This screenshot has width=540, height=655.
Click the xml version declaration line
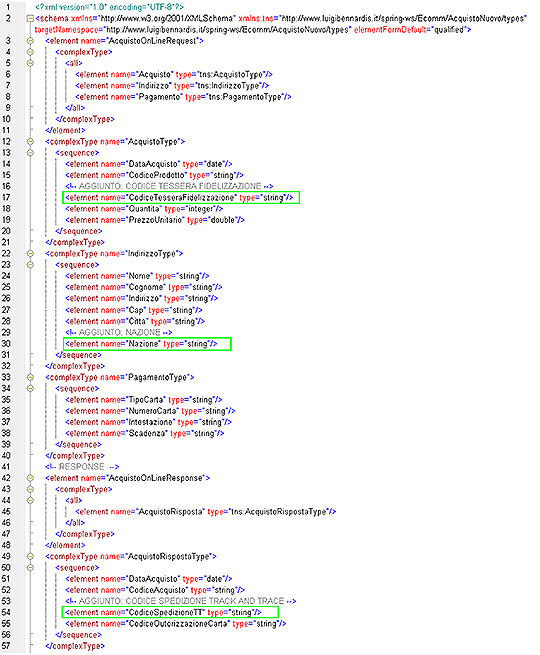(x=109, y=7)
